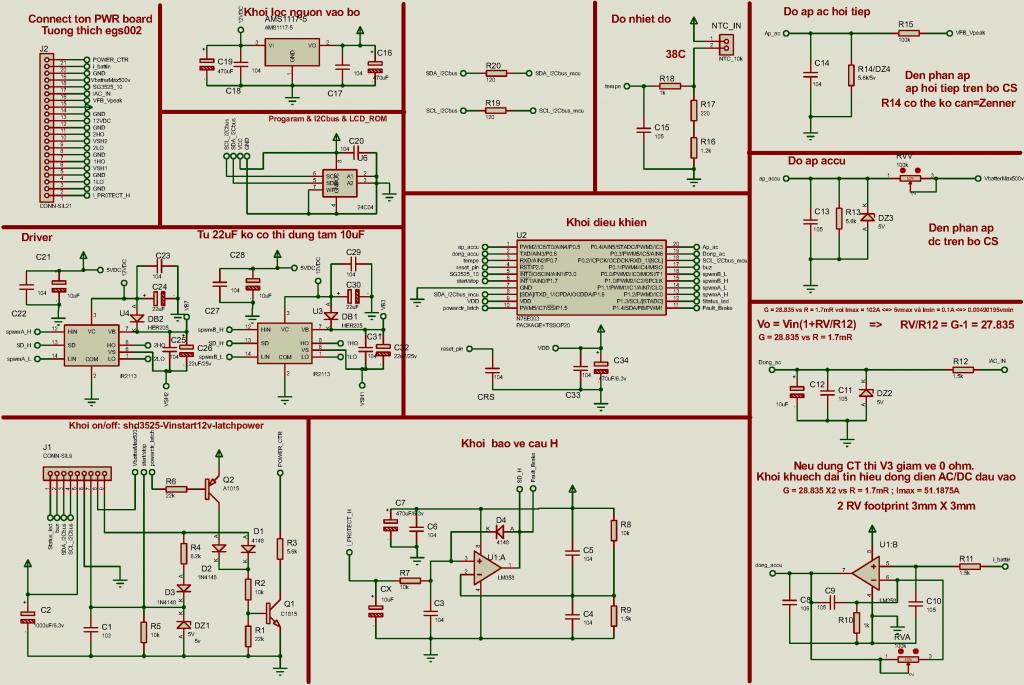
Task: Select the DB2 HER205 diode
Action: click(x=137, y=319)
